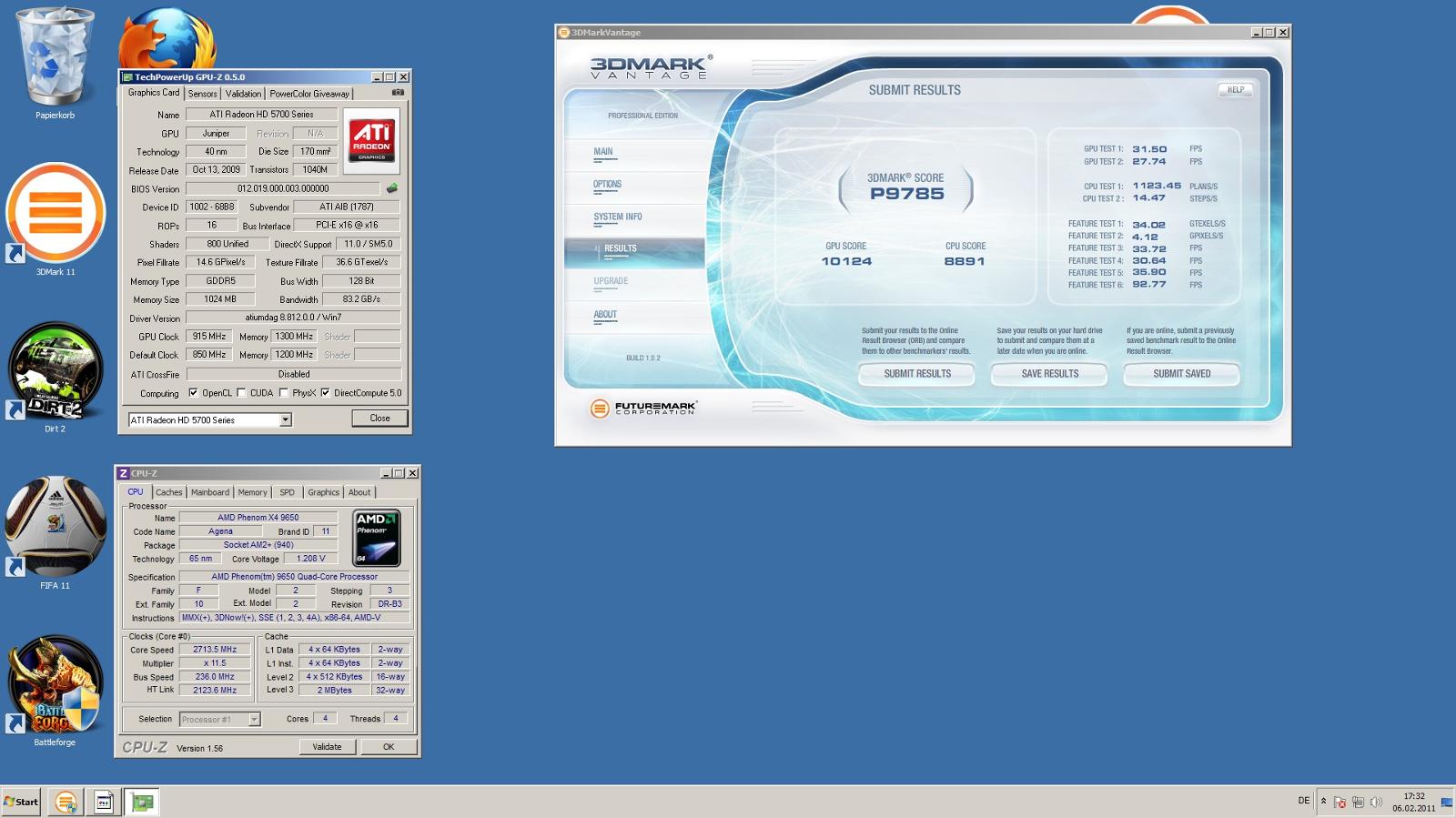The image size is (1456, 818).
Task: Click the Validate button in CPU-Z
Action: point(328,747)
